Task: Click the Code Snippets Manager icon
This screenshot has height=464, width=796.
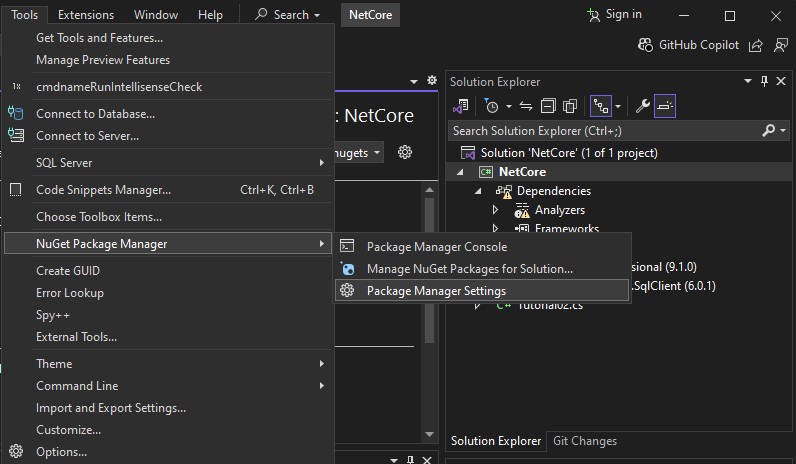Action: click(16, 190)
